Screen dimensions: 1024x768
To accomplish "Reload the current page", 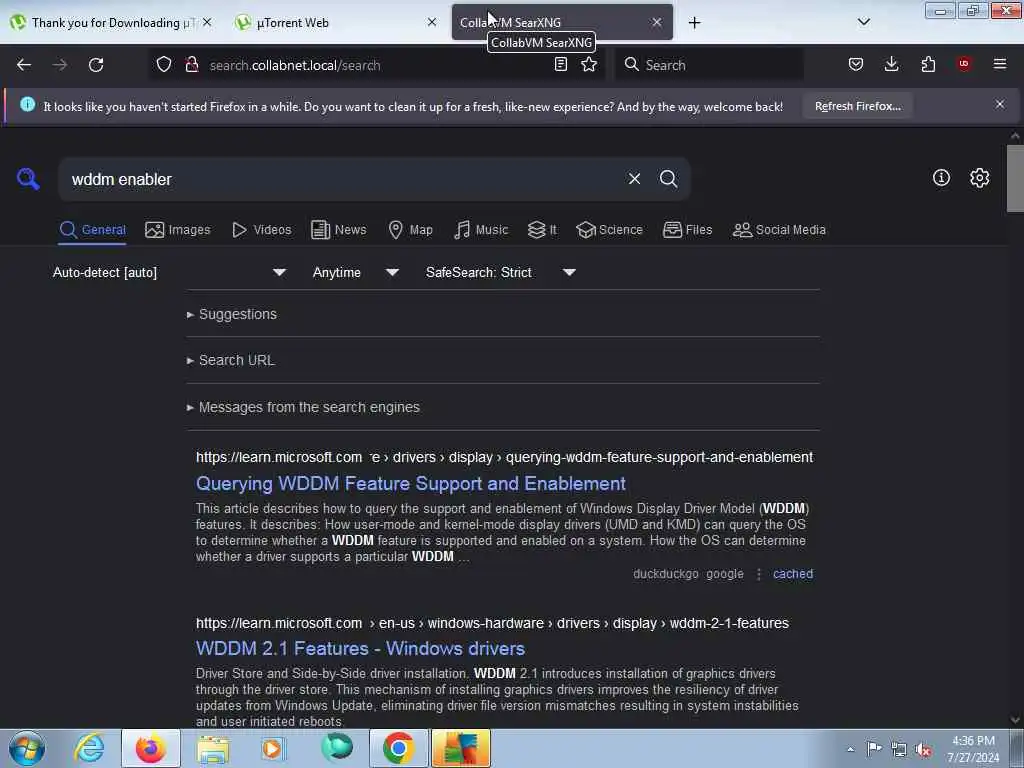I will click(96, 65).
